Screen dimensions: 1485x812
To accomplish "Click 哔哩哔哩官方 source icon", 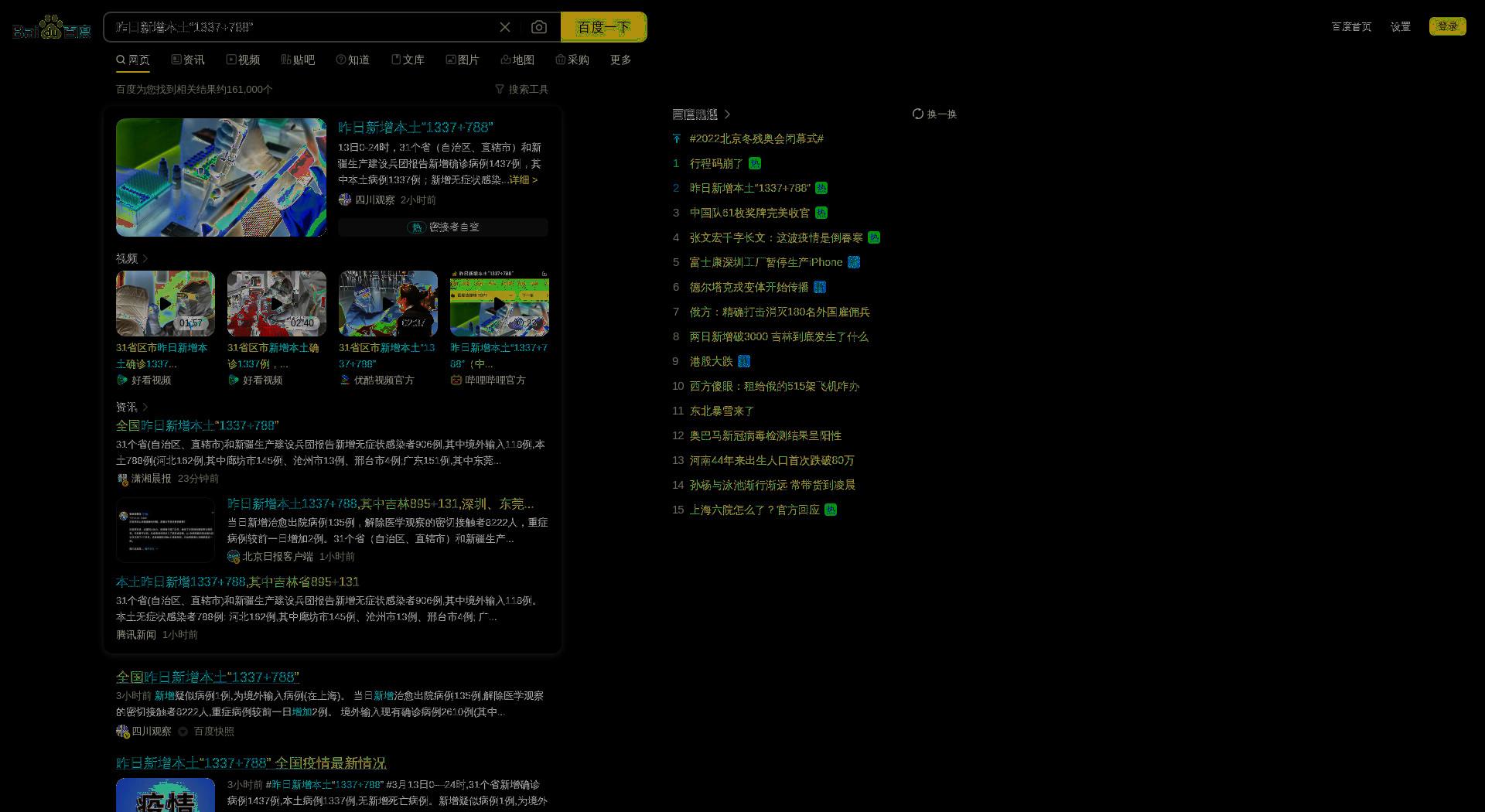I will point(456,380).
